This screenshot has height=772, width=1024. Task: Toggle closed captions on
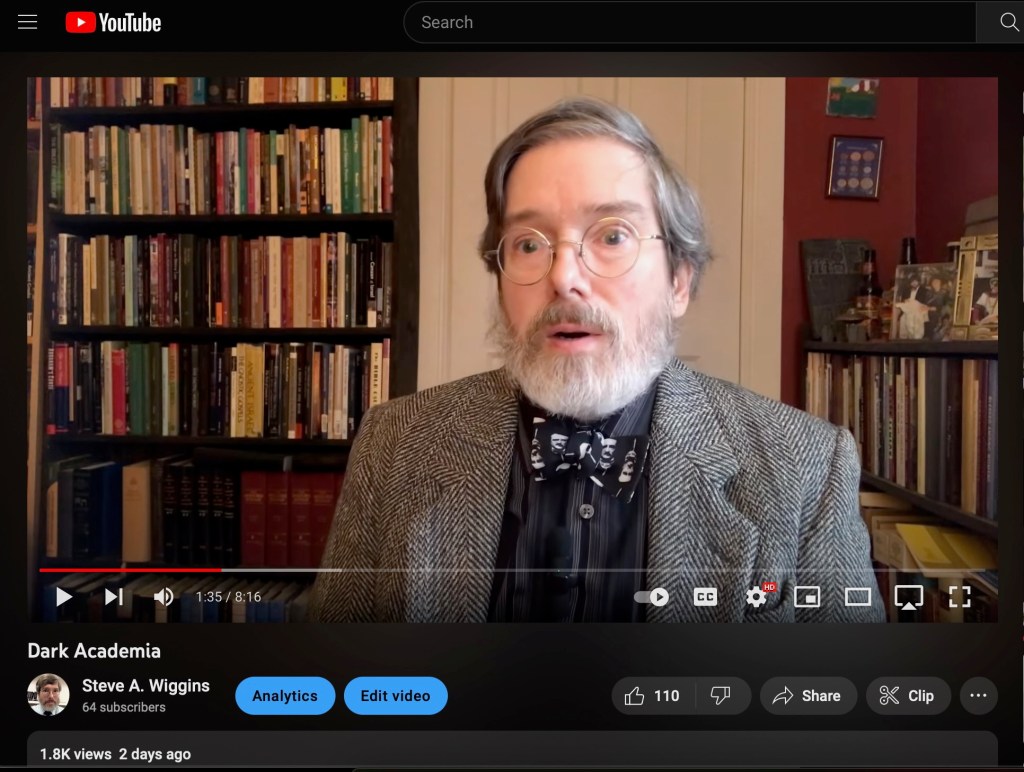(705, 597)
